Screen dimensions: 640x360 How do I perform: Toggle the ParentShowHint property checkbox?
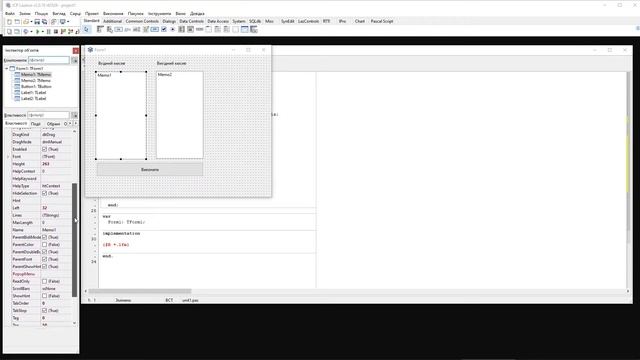(x=44, y=267)
